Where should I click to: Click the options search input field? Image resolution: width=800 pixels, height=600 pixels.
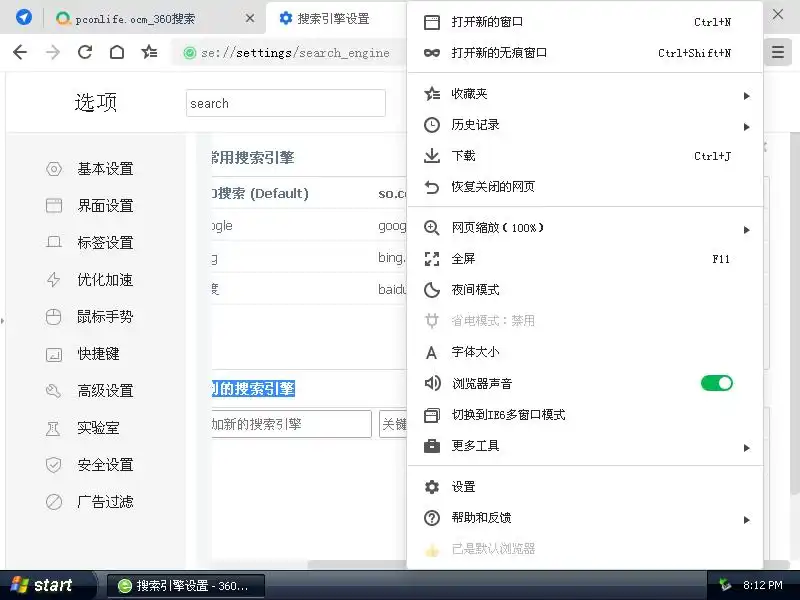tap(286, 103)
